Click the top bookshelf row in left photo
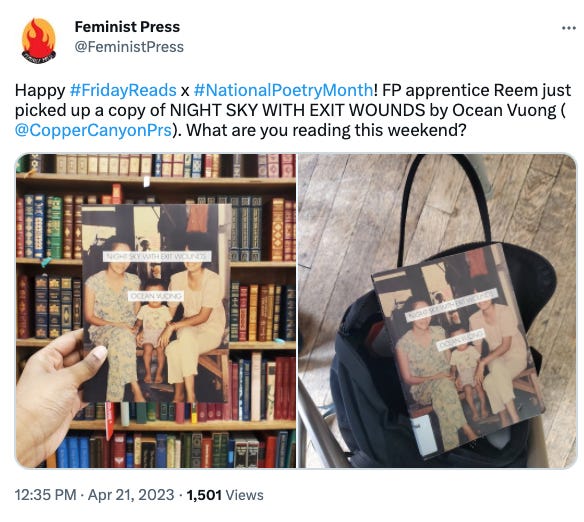The width and height of the screenshot is (584, 522). [156, 166]
